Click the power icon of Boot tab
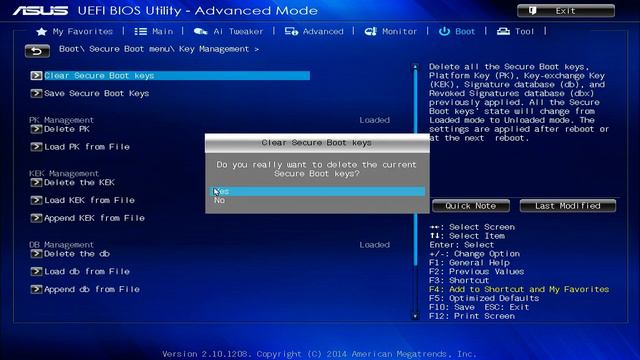Screen dimensions: 640x360 pos(444,31)
